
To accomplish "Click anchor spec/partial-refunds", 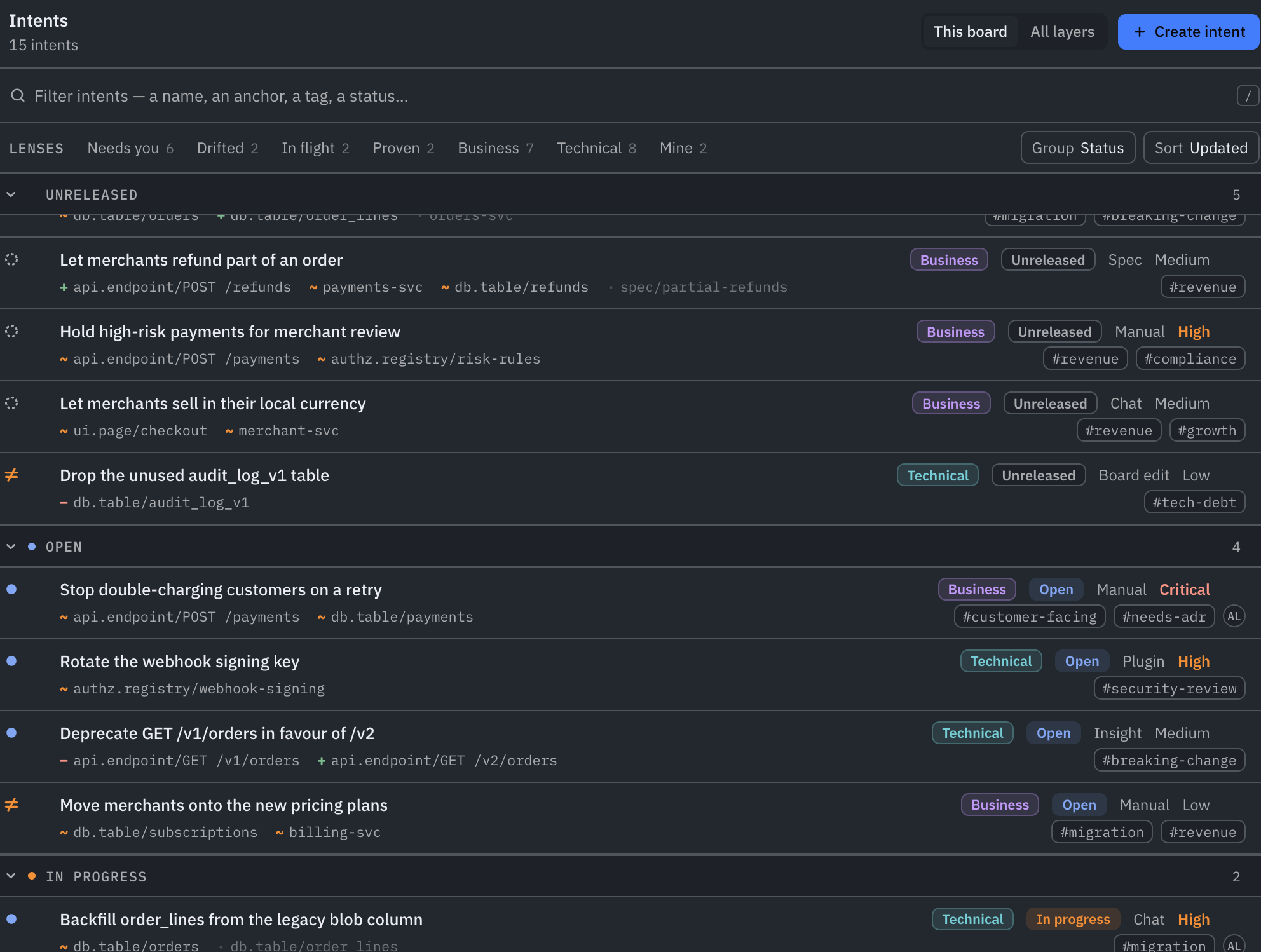I will [x=704, y=287].
